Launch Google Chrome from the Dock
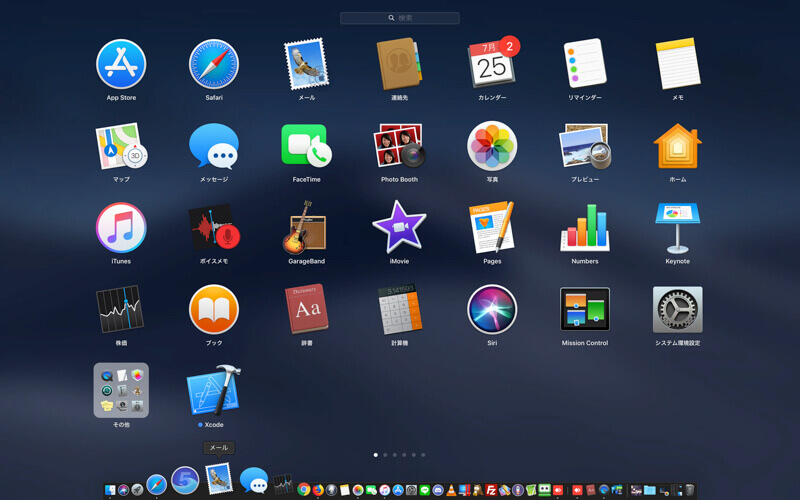 click(x=304, y=490)
